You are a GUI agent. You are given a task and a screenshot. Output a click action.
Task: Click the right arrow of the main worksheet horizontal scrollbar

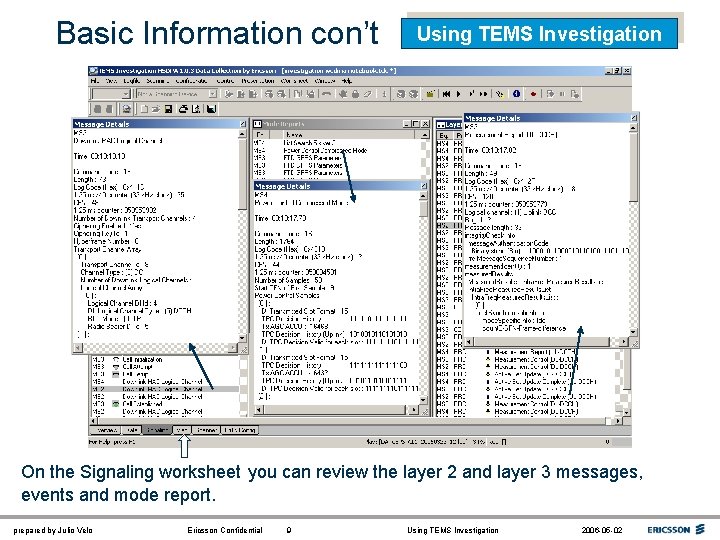[x=618, y=421]
